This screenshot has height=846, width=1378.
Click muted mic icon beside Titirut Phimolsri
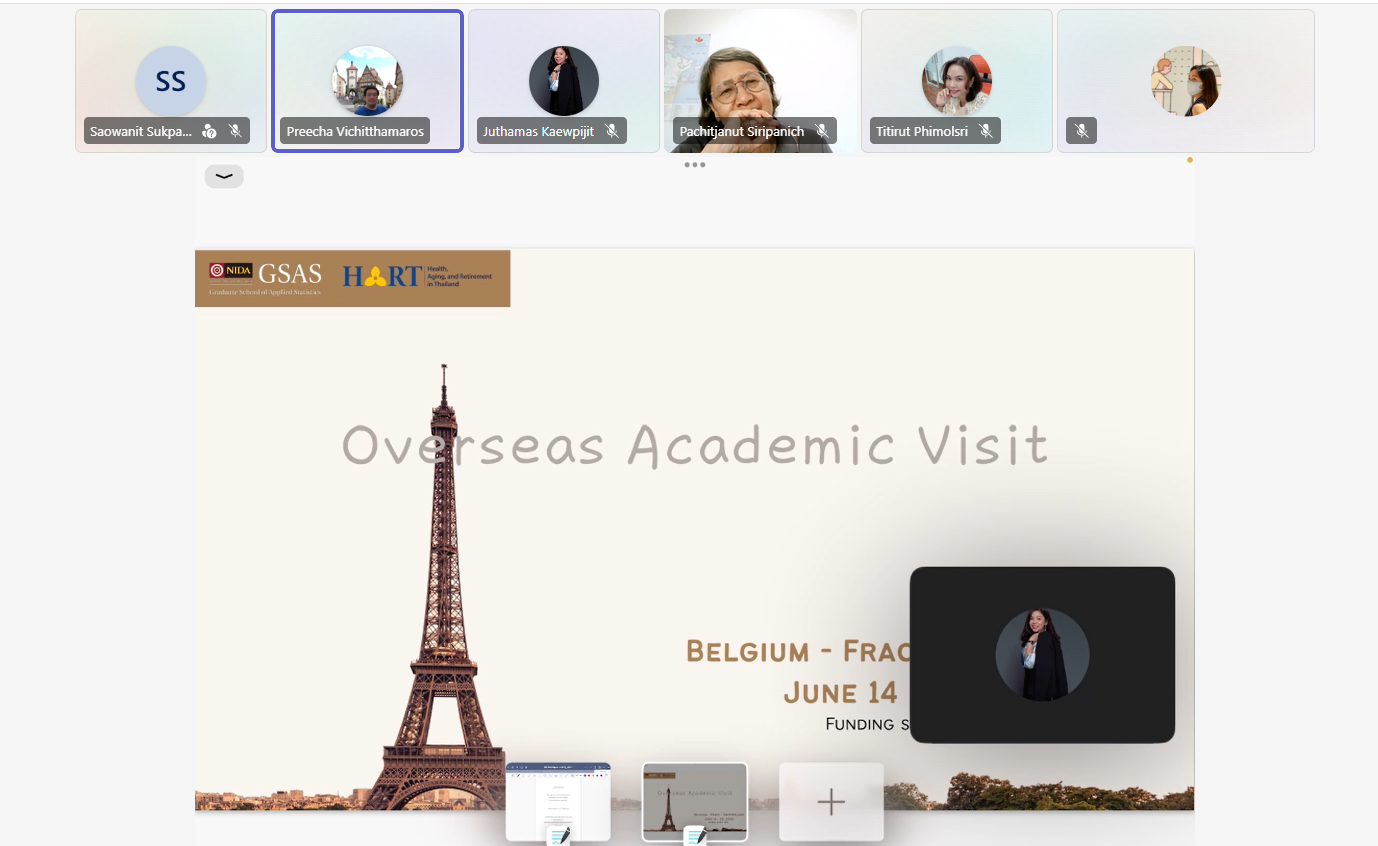[986, 131]
